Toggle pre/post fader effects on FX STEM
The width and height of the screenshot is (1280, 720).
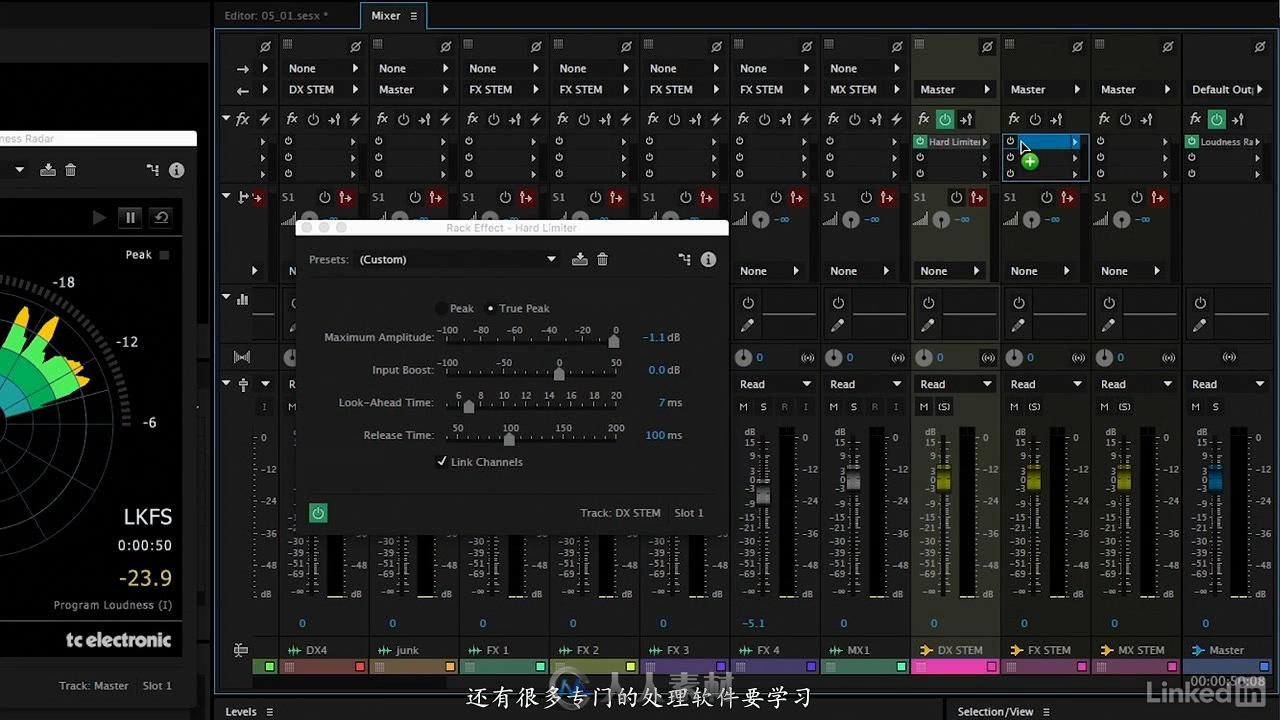1056,119
